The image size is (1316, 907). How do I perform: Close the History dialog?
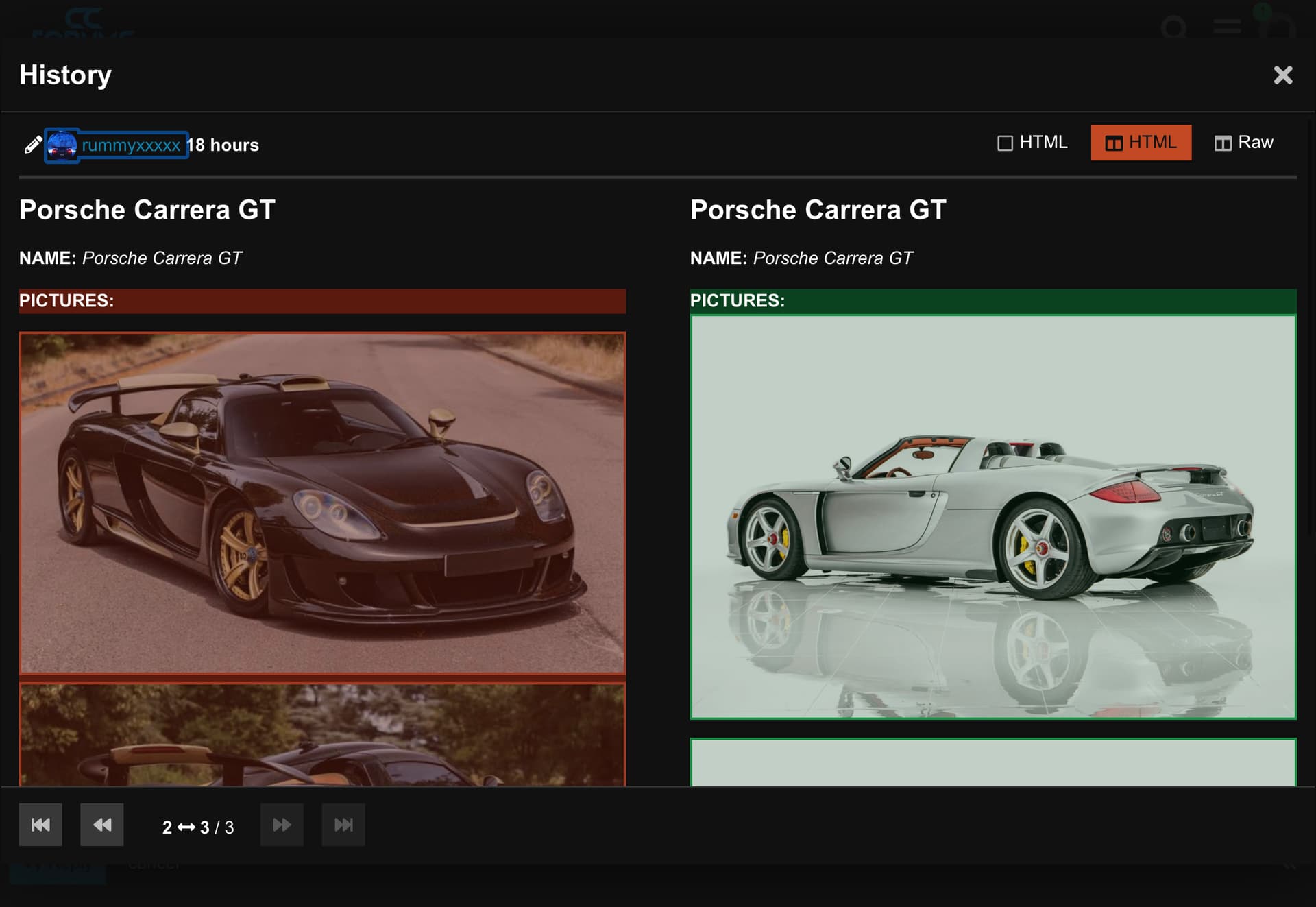[1282, 75]
